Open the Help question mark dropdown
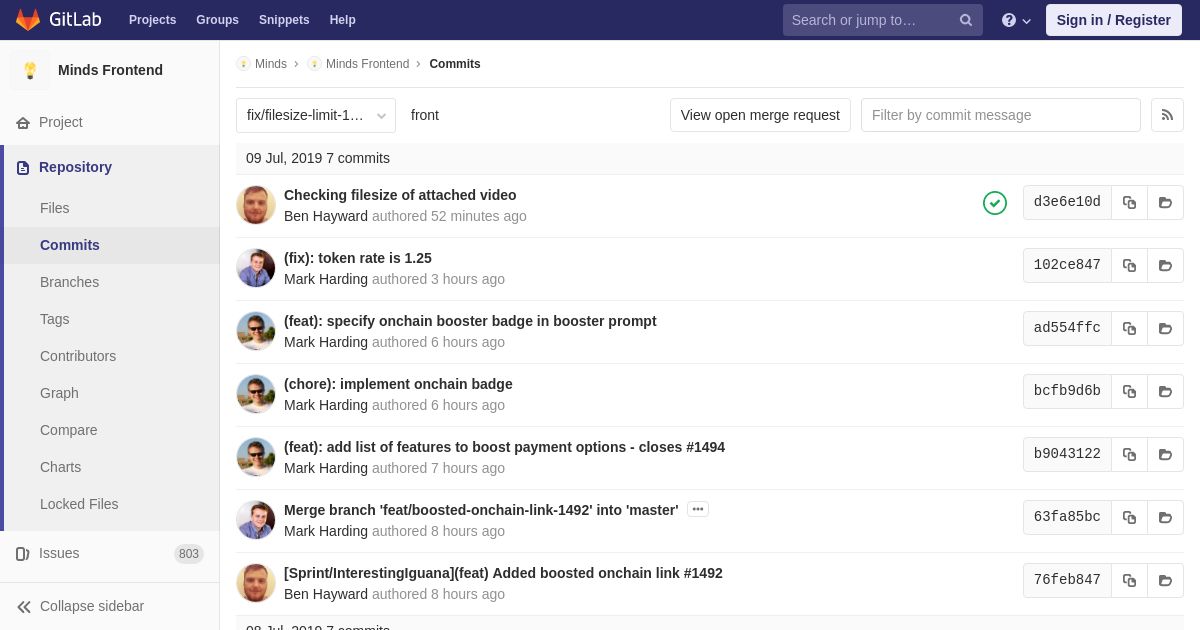The height and width of the screenshot is (630, 1200). coord(1016,20)
